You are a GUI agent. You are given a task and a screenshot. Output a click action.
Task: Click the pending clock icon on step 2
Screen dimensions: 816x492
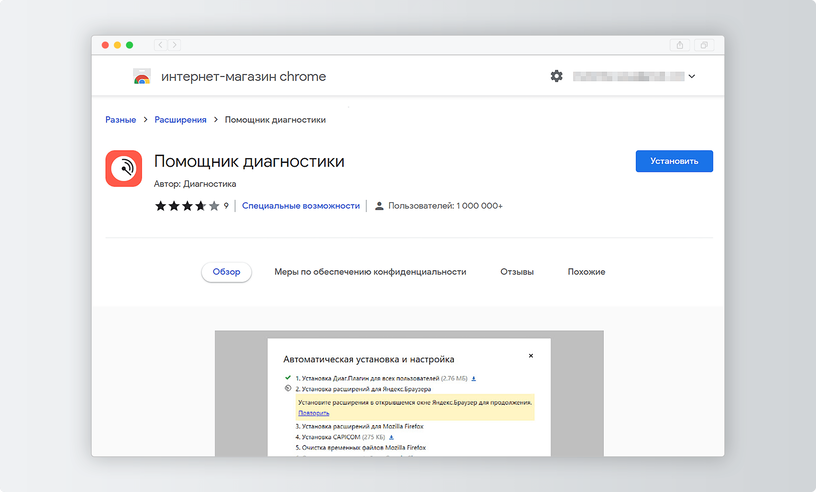[288, 388]
